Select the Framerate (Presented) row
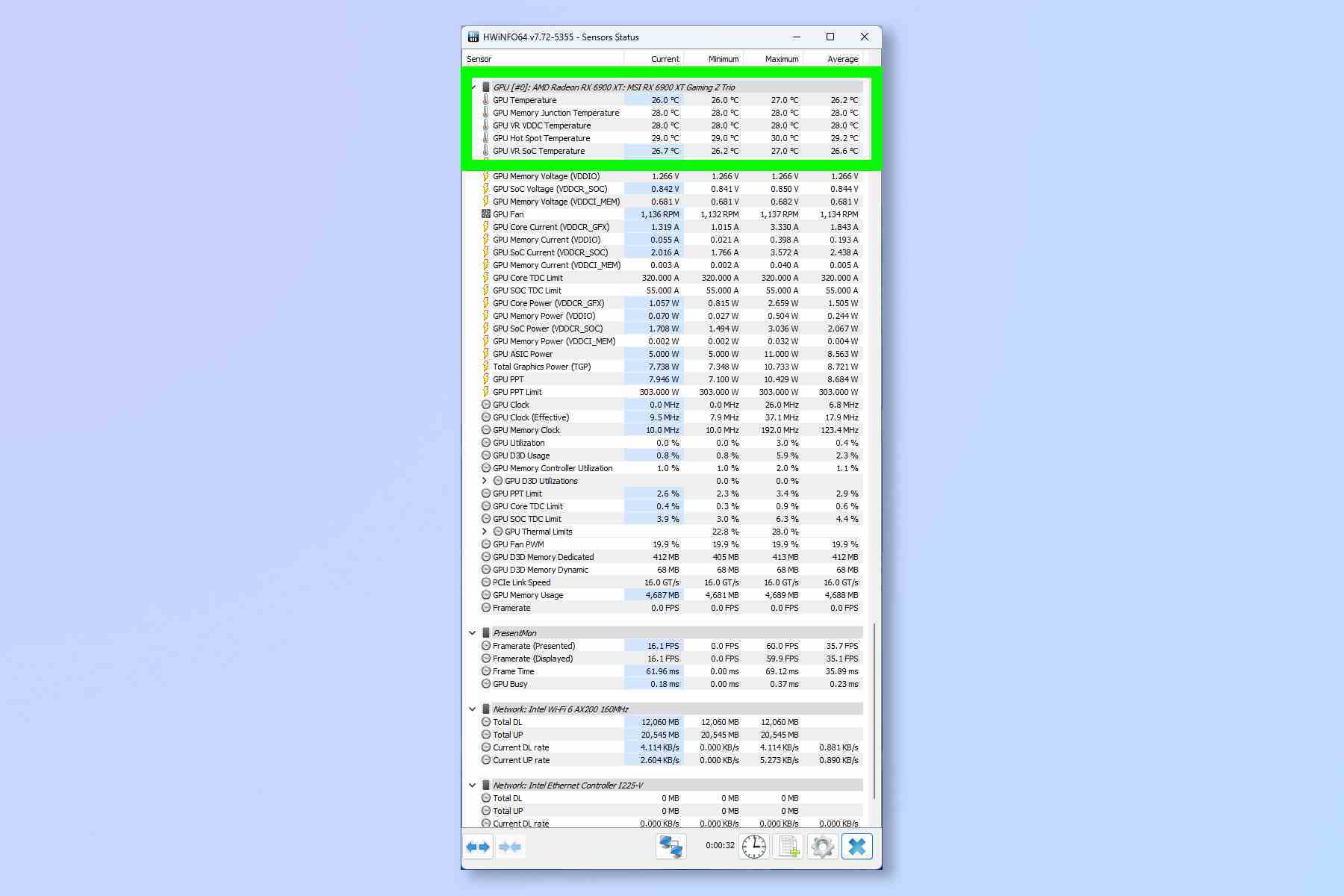Screen dimensions: 1344x896 [x=671, y=646]
